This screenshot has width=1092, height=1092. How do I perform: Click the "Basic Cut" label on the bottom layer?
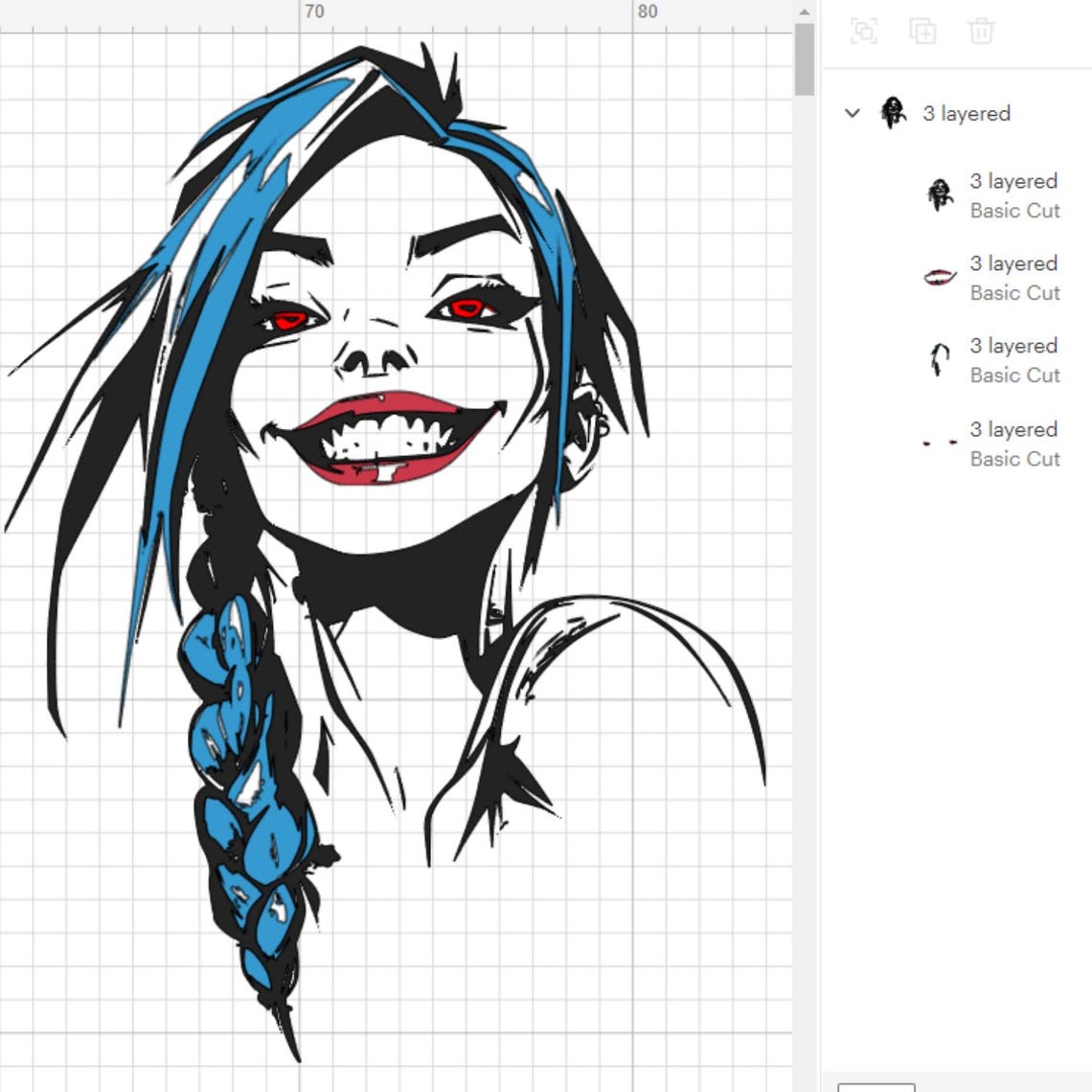[x=1015, y=459]
